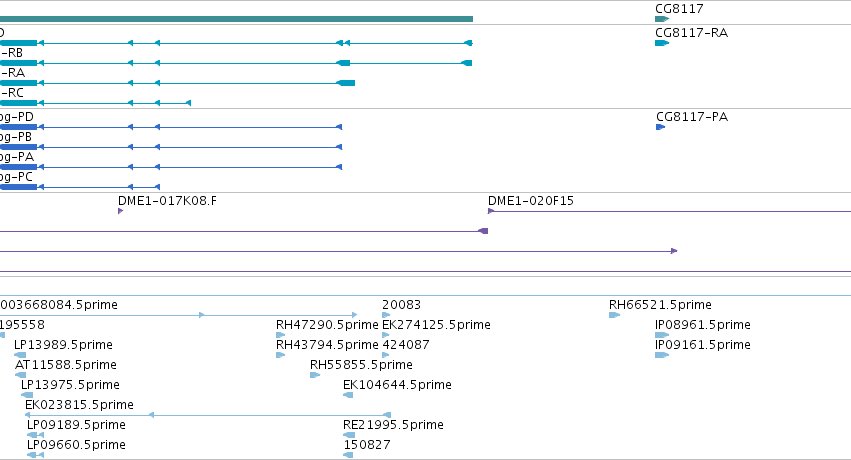Select the 003668084.5prime label
The image size is (851, 460).
click(x=59, y=305)
